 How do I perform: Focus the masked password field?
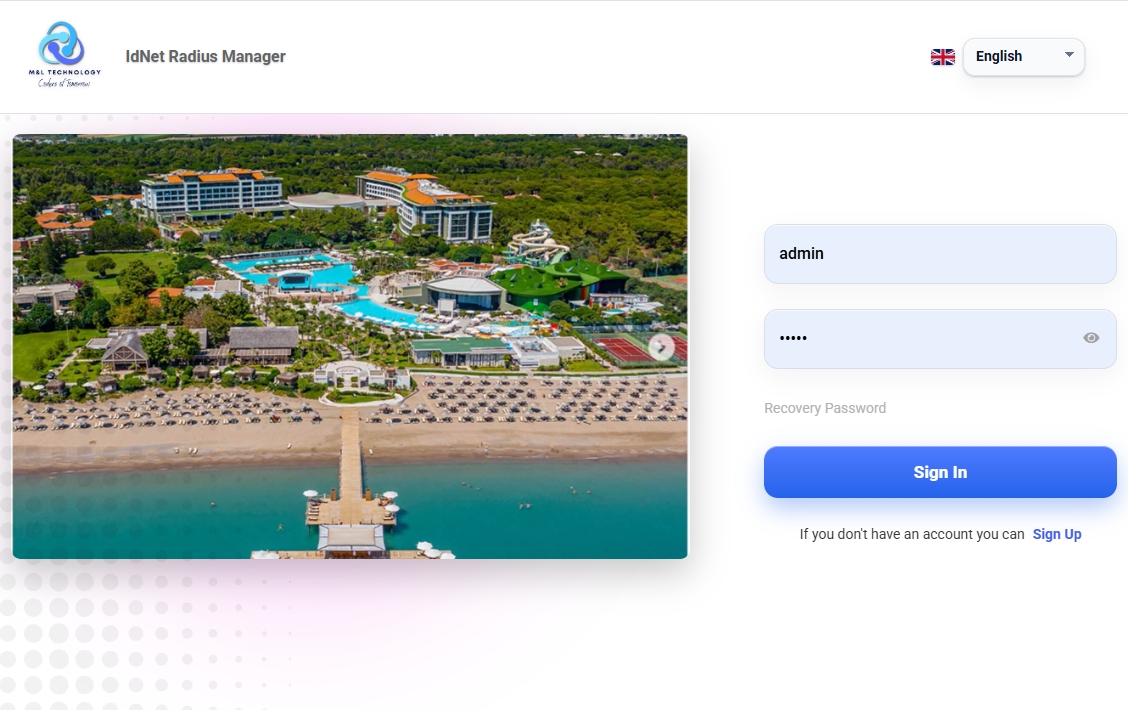point(940,339)
